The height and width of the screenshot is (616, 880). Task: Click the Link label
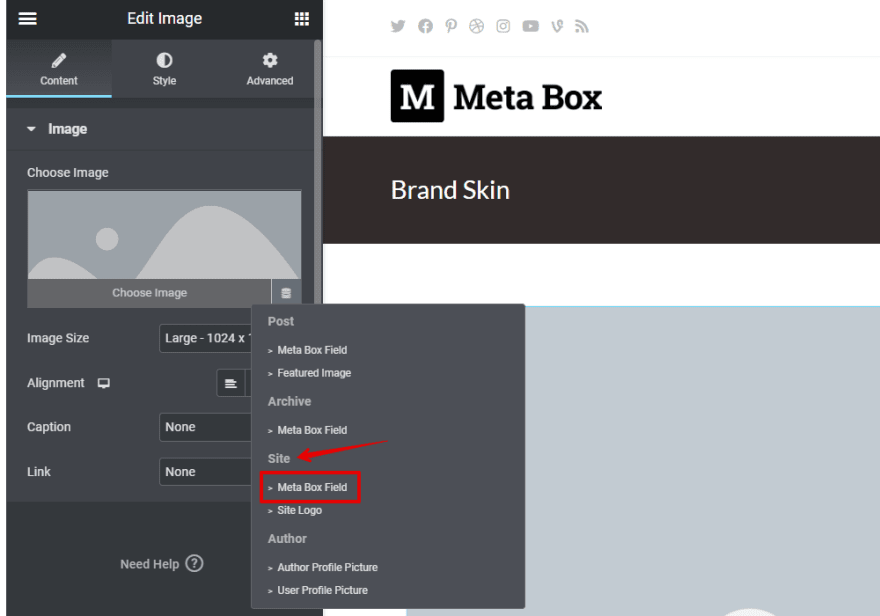coord(39,472)
